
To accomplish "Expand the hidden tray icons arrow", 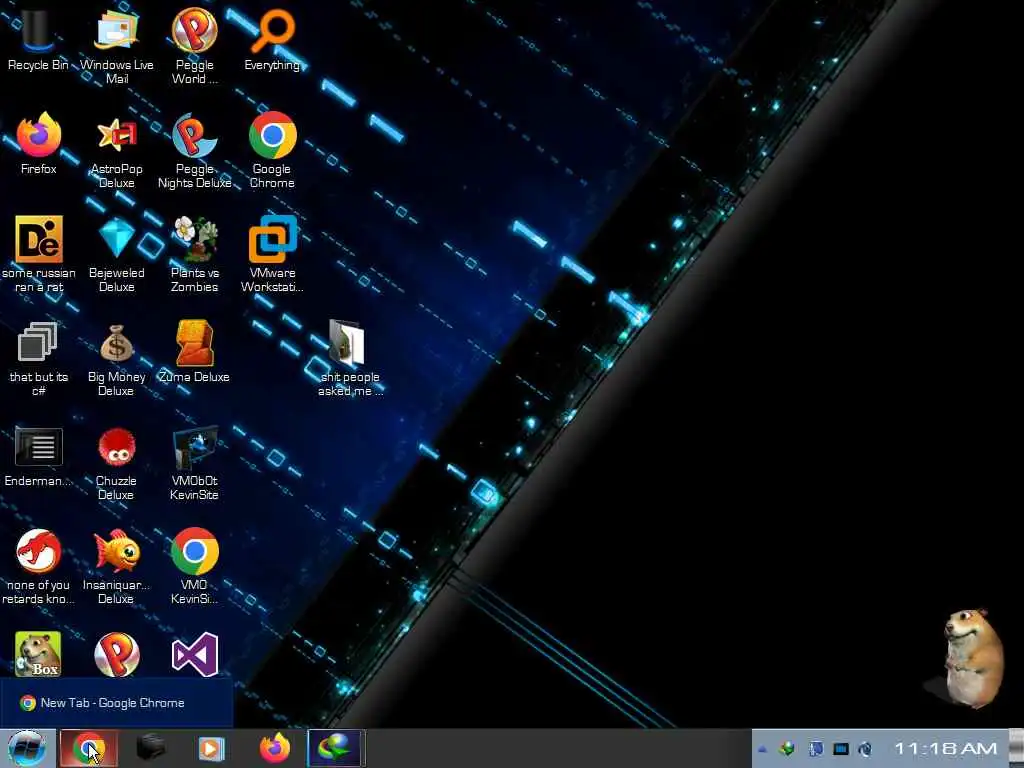I will click(762, 749).
